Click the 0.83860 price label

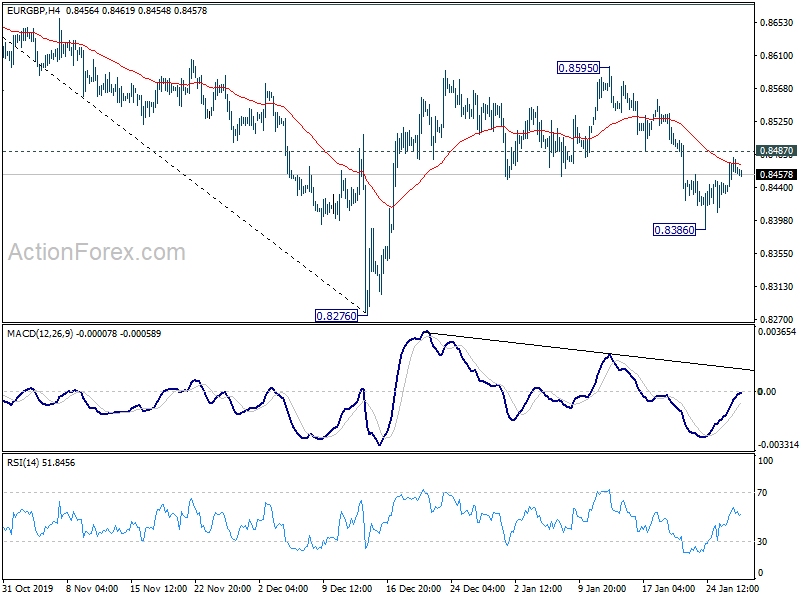click(674, 230)
